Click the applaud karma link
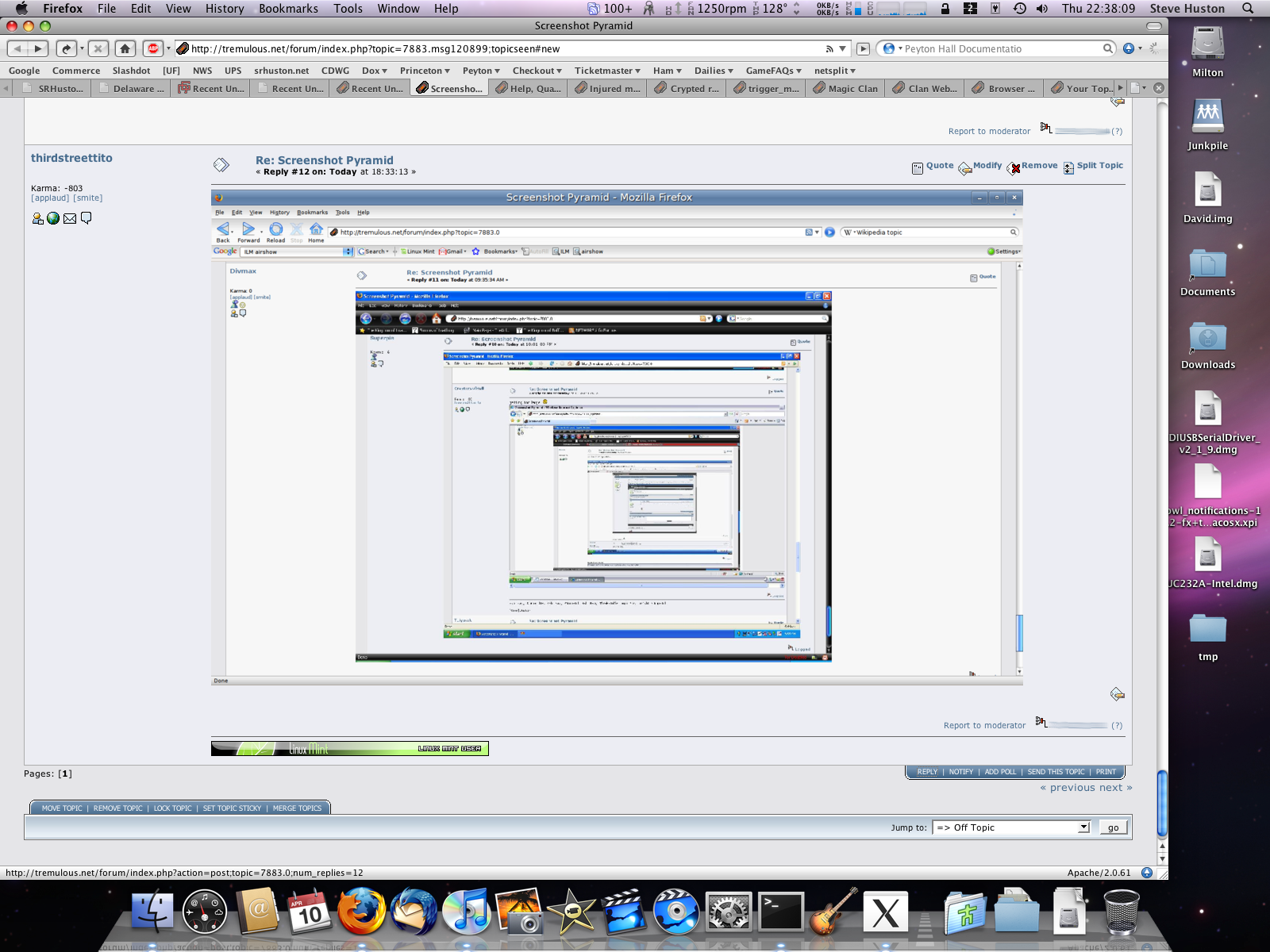Image resolution: width=1270 pixels, height=952 pixels. 50,198
